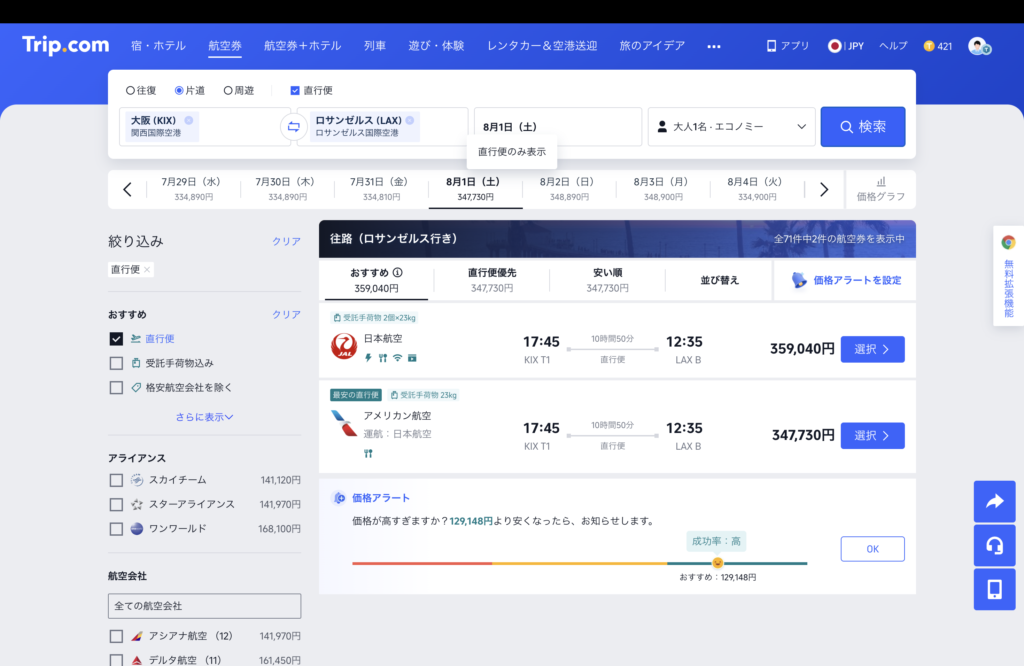The height and width of the screenshot is (666, 1024).
Task: Click the mobile app floating icon
Action: (x=994, y=590)
